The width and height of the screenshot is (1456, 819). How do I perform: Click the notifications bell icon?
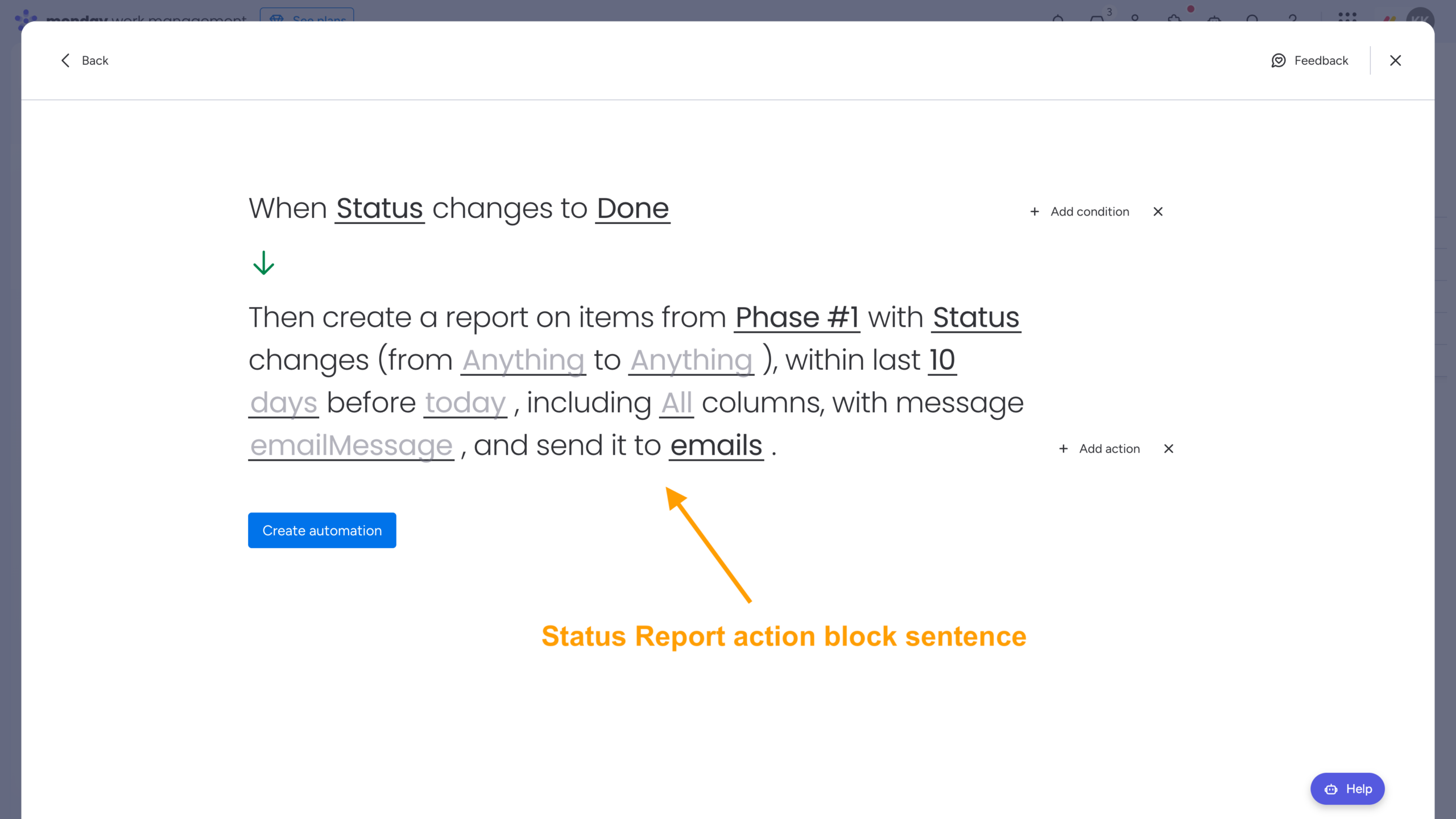tap(1058, 18)
